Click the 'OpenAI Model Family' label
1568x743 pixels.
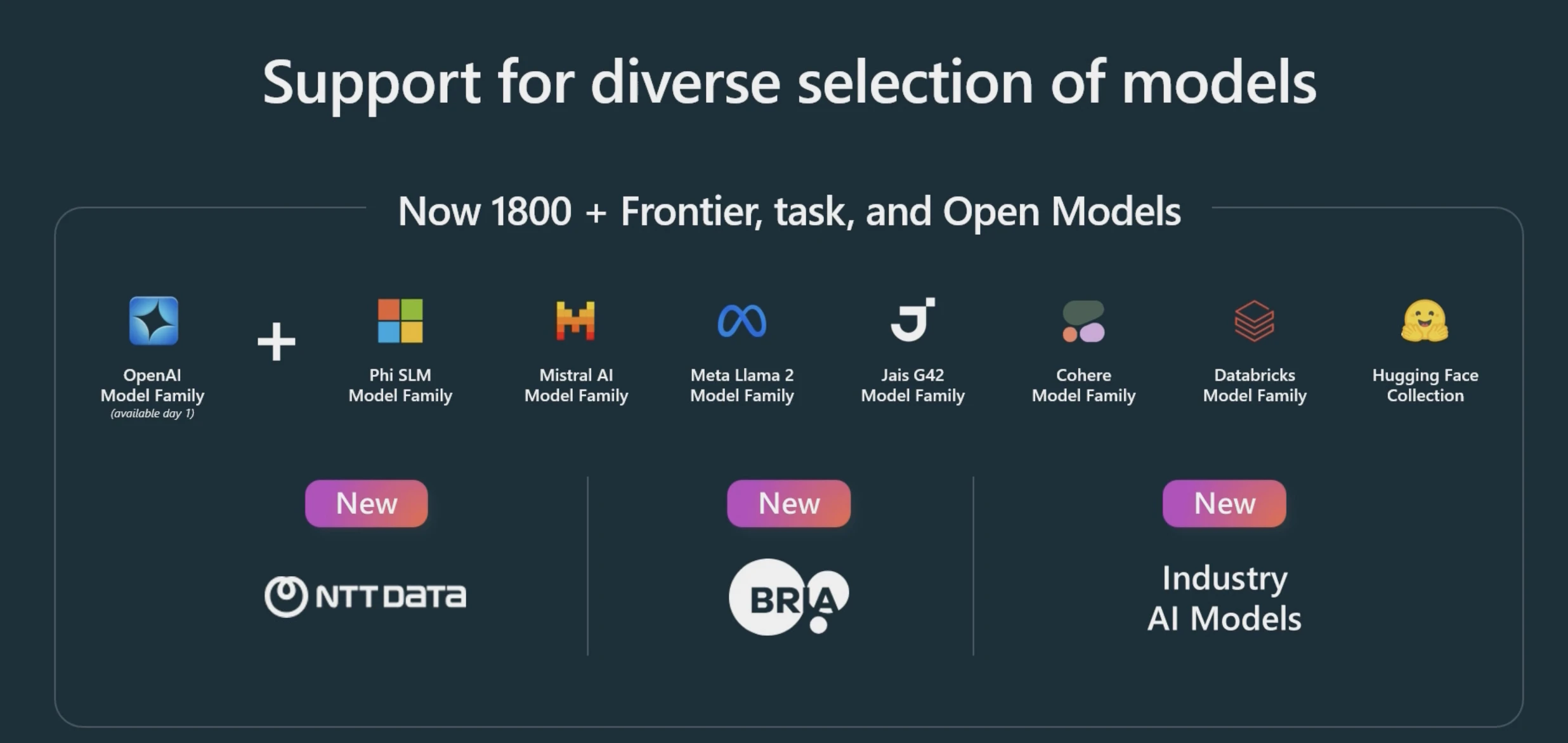click(152, 385)
